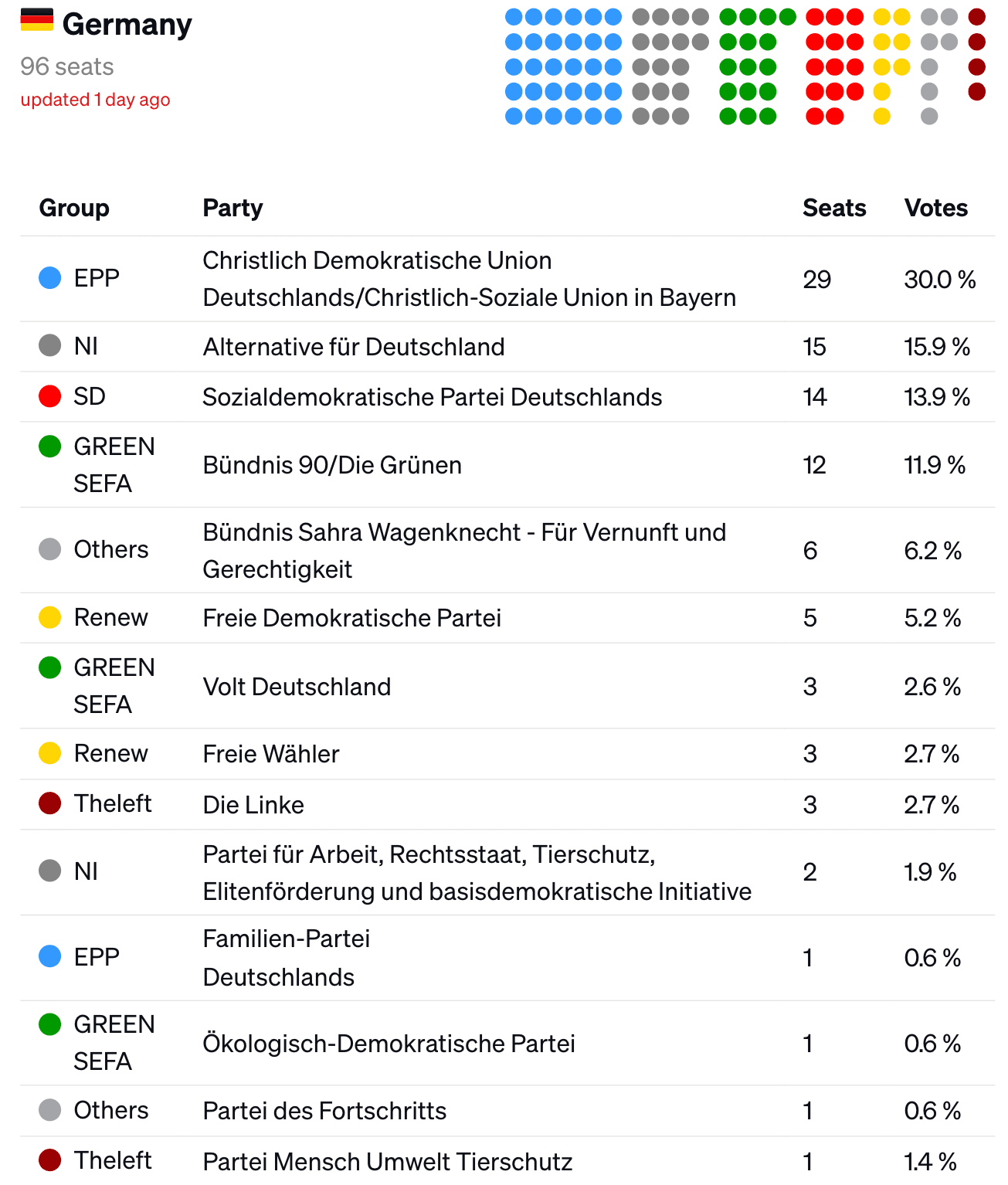The height and width of the screenshot is (1185, 1008).
Task: Click the Party column header
Action: coord(232,208)
